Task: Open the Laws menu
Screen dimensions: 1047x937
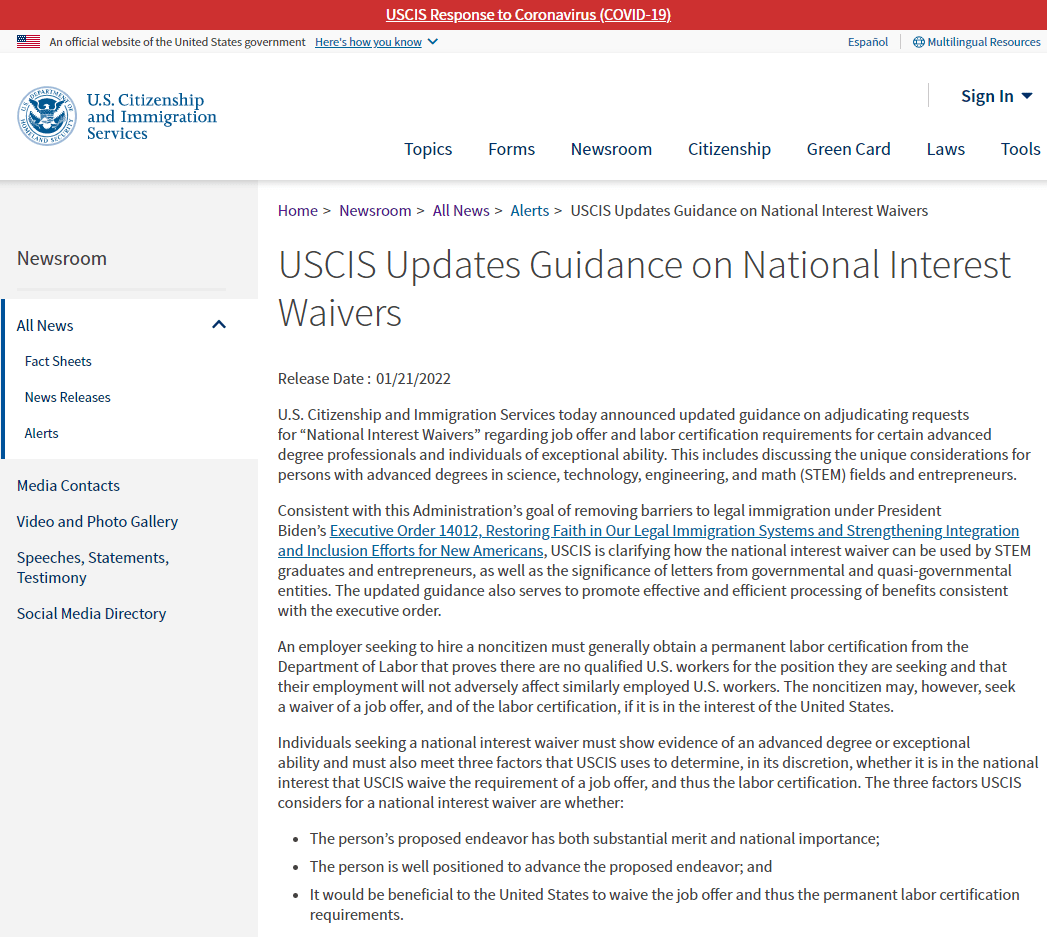Action: [946, 149]
